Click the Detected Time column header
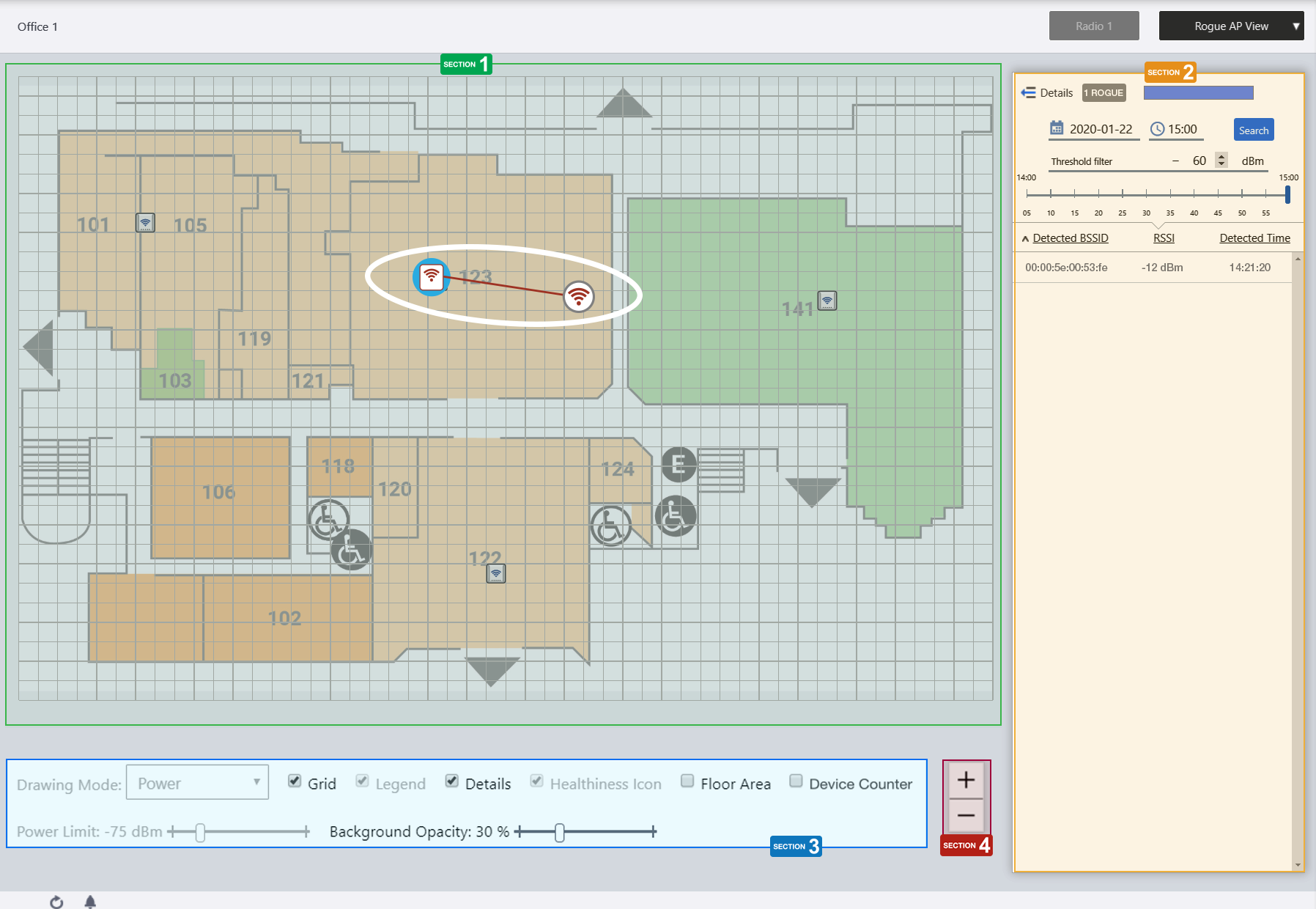Viewport: 1316px width, 909px height. point(1254,238)
